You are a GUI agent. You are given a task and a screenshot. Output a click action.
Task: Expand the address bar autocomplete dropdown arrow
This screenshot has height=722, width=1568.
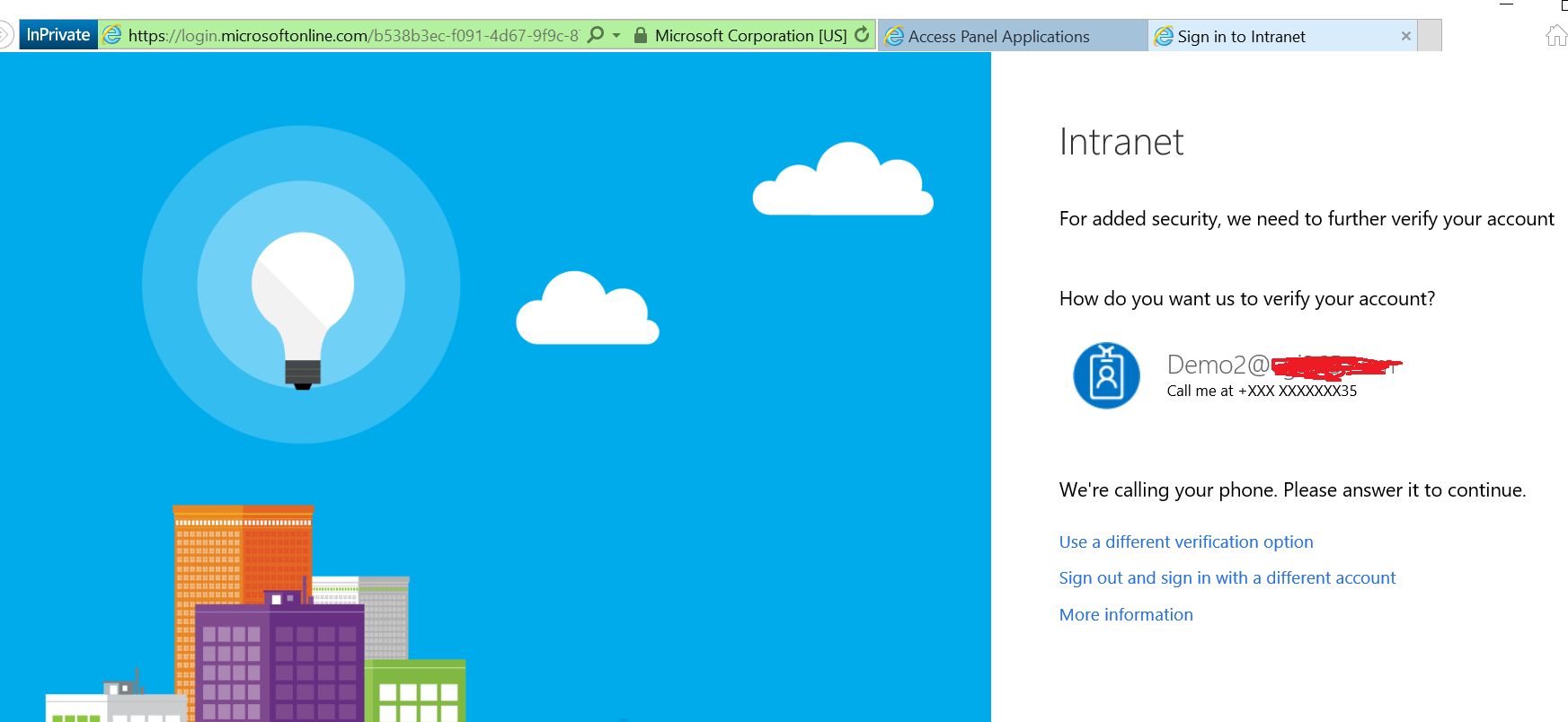(x=616, y=36)
